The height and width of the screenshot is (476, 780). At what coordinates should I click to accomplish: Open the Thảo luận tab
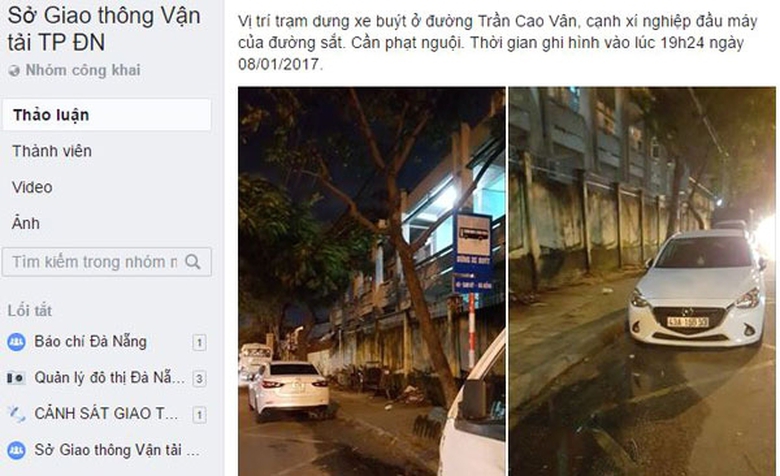107,115
